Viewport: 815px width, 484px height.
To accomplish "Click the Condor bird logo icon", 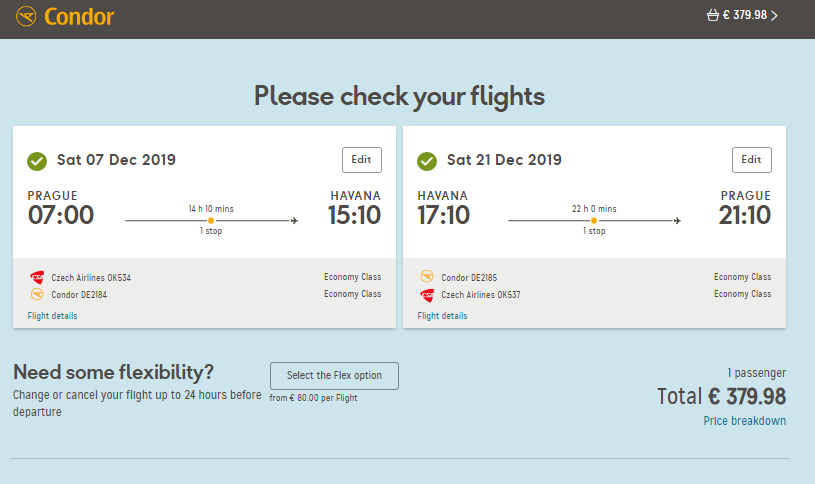I will coord(26,16).
